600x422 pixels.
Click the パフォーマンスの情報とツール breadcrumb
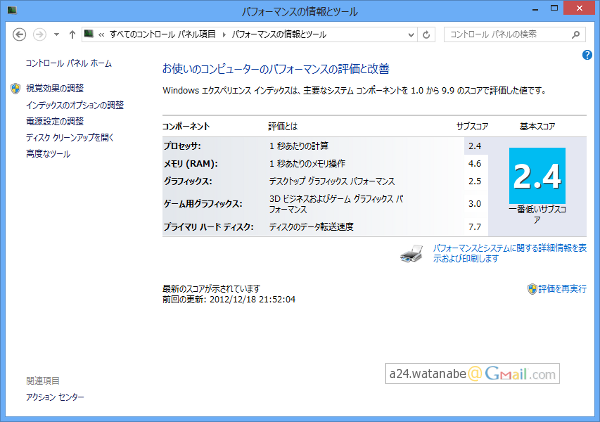[279, 34]
